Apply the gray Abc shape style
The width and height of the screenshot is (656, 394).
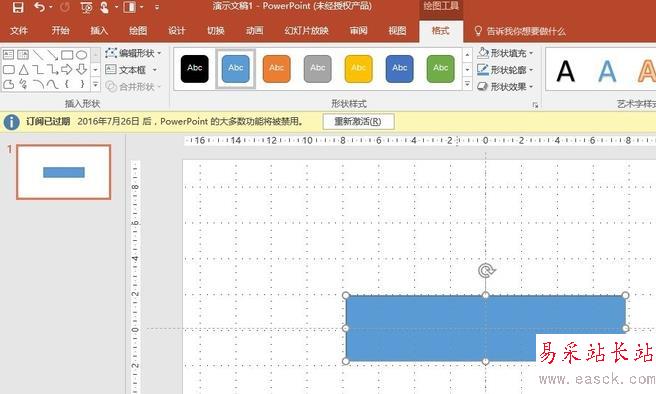tap(318, 69)
